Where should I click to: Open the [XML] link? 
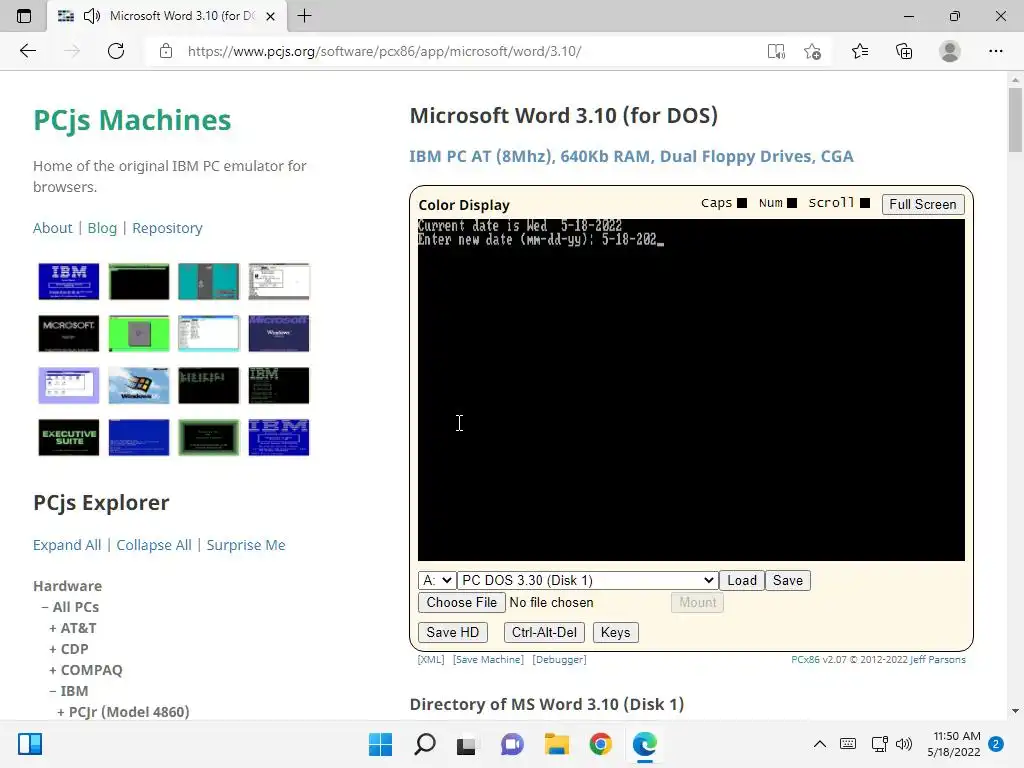coord(431,660)
